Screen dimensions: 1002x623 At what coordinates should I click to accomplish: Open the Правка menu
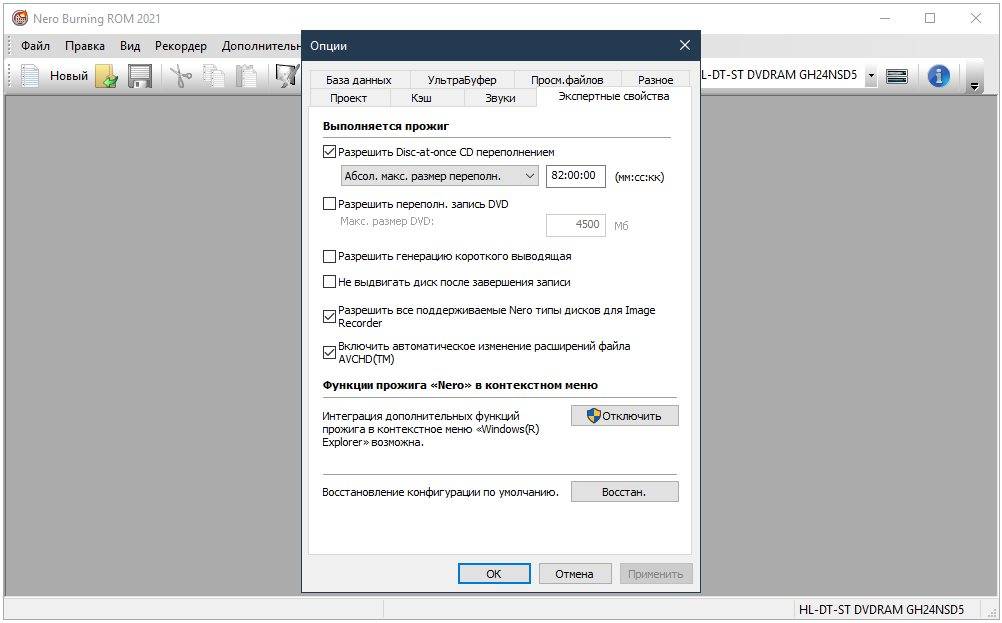point(85,46)
